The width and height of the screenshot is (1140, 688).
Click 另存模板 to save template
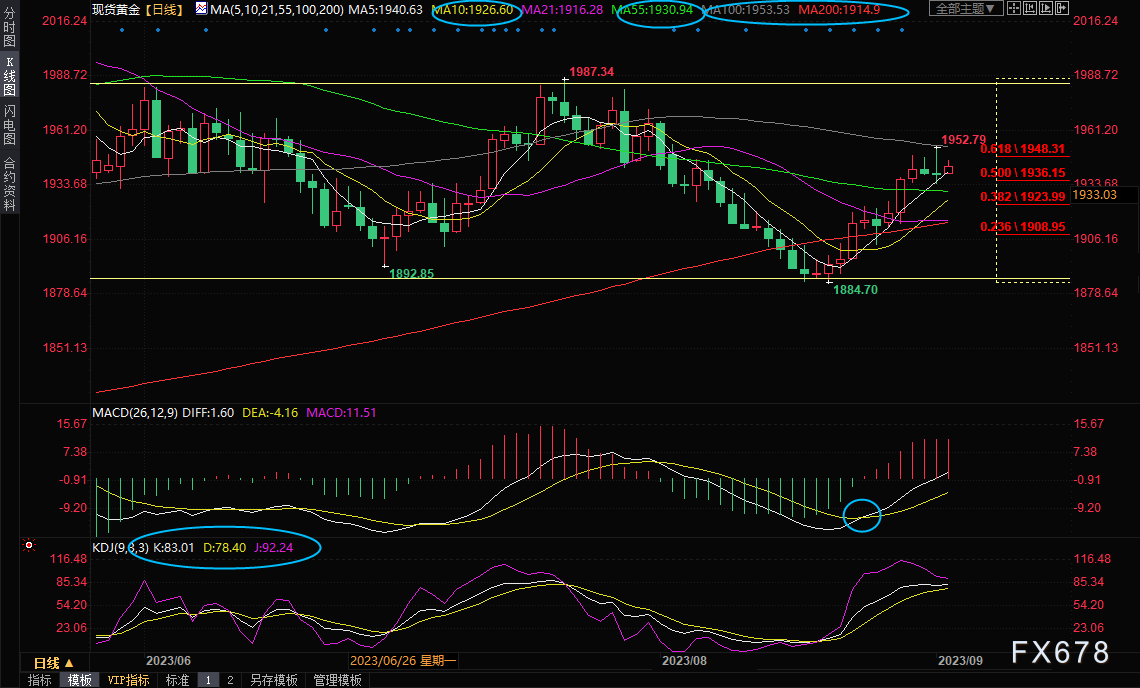pyautogui.click(x=274, y=680)
